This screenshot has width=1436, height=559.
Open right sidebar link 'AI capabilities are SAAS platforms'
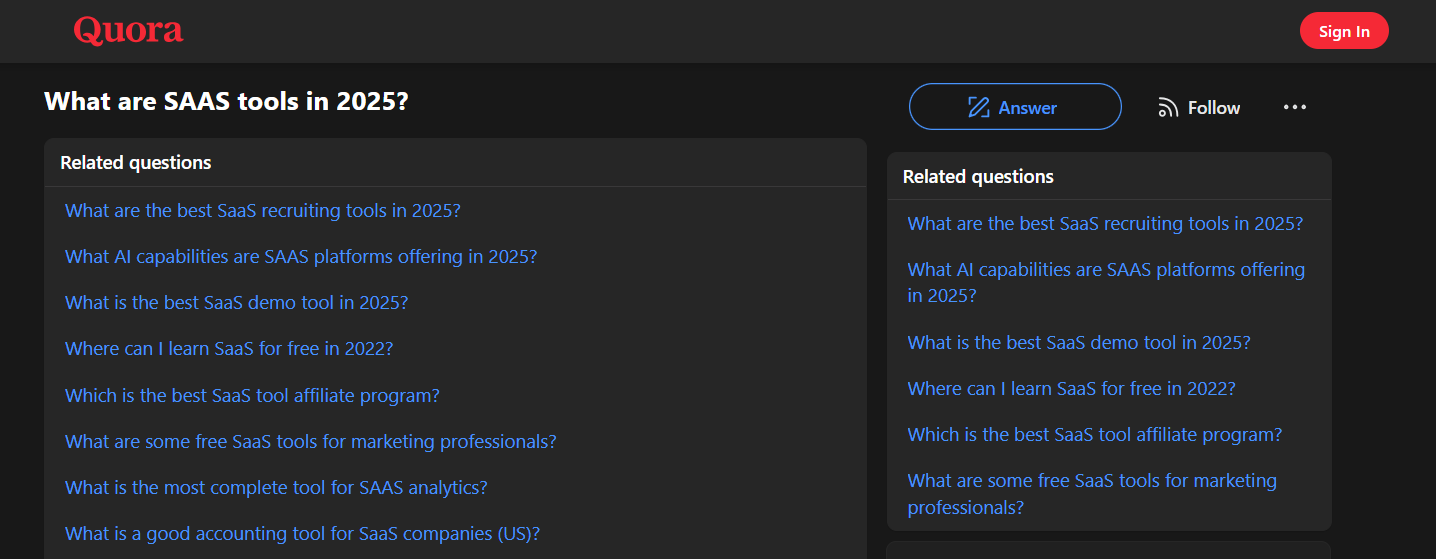coord(1106,282)
